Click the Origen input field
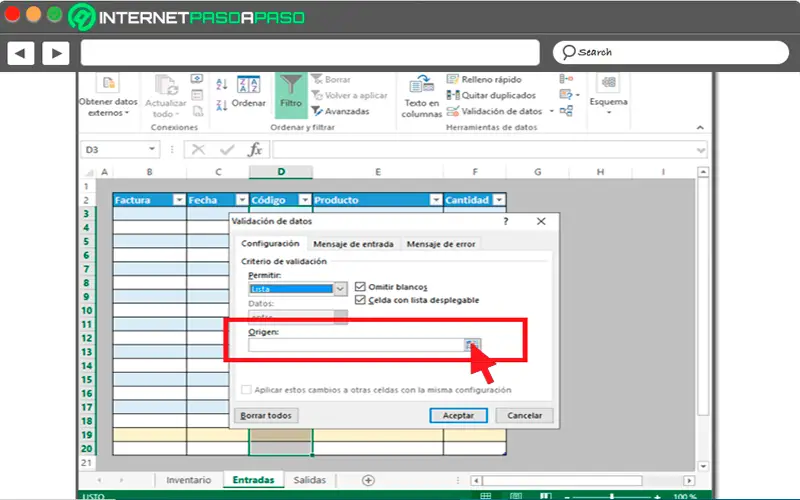The width and height of the screenshot is (800, 500). (356, 345)
